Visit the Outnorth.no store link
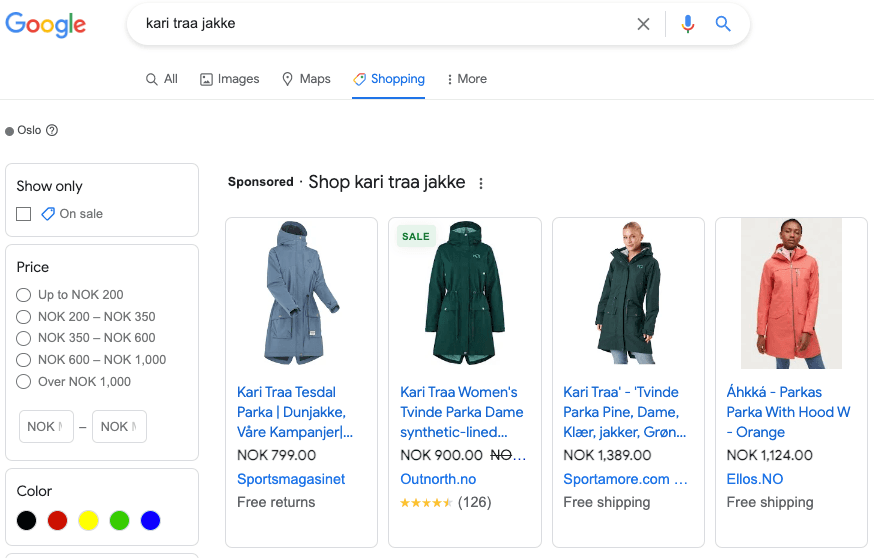The height and width of the screenshot is (558, 874). point(438,479)
